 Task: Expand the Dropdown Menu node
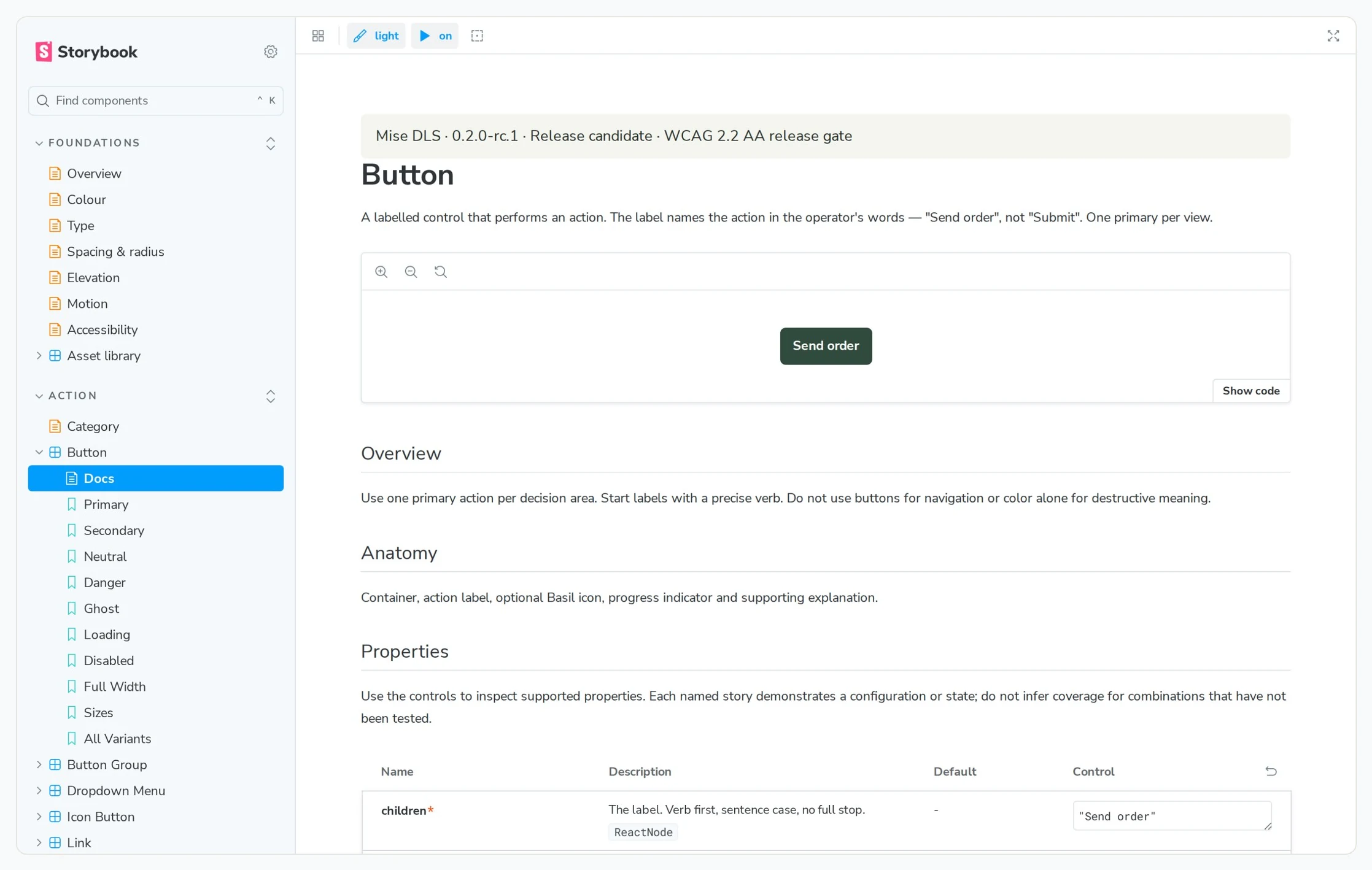[x=39, y=790]
